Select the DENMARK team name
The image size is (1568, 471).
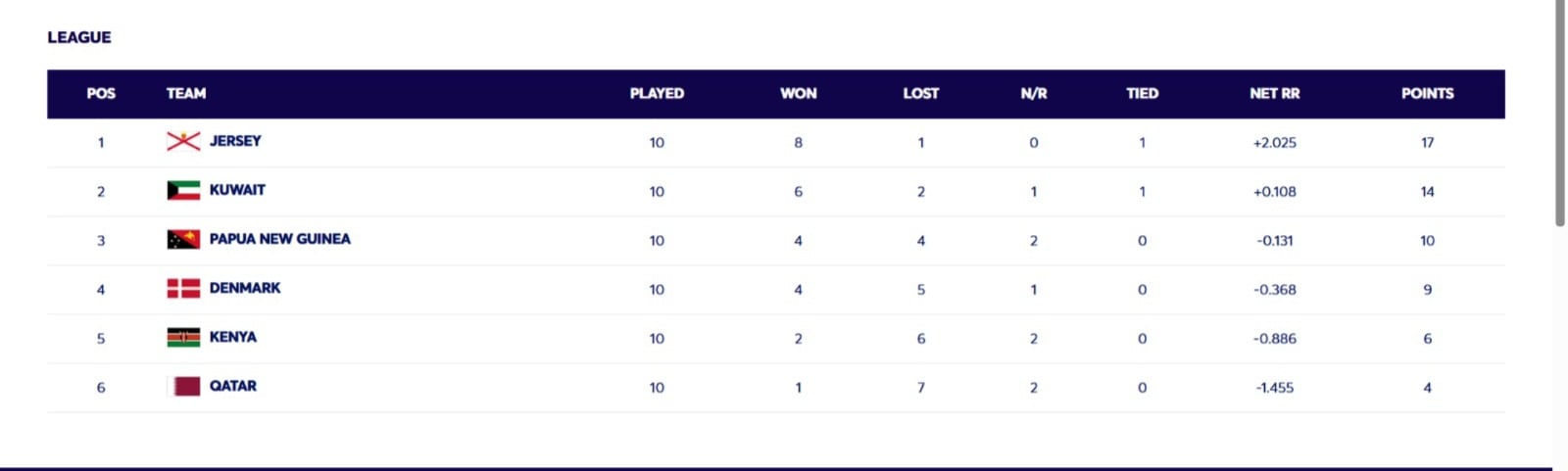tap(245, 288)
